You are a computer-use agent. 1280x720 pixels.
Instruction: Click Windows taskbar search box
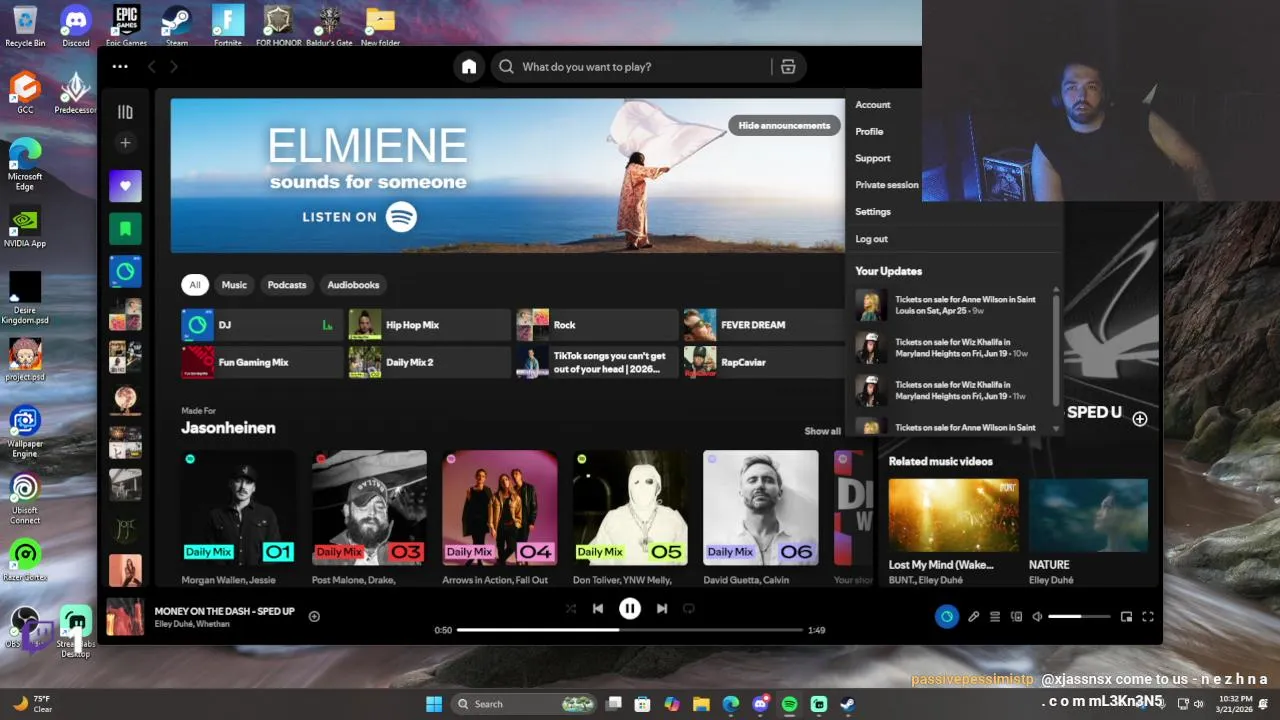click(x=525, y=704)
